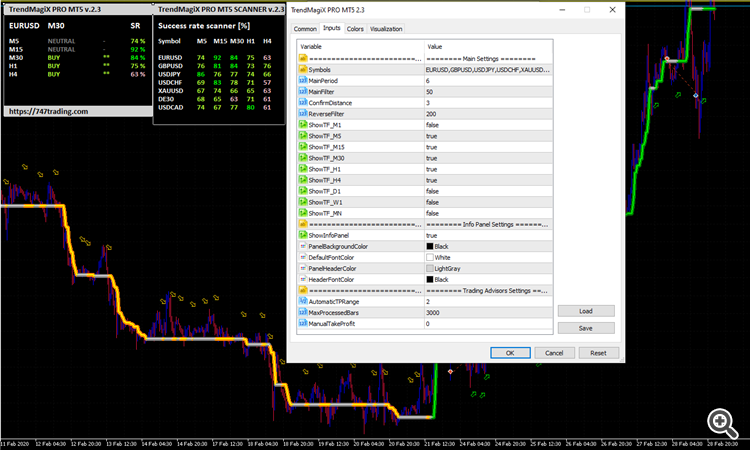The image size is (750, 450).
Task: Click black swatch of PanelBackgroundColor
Action: [x=430, y=246]
